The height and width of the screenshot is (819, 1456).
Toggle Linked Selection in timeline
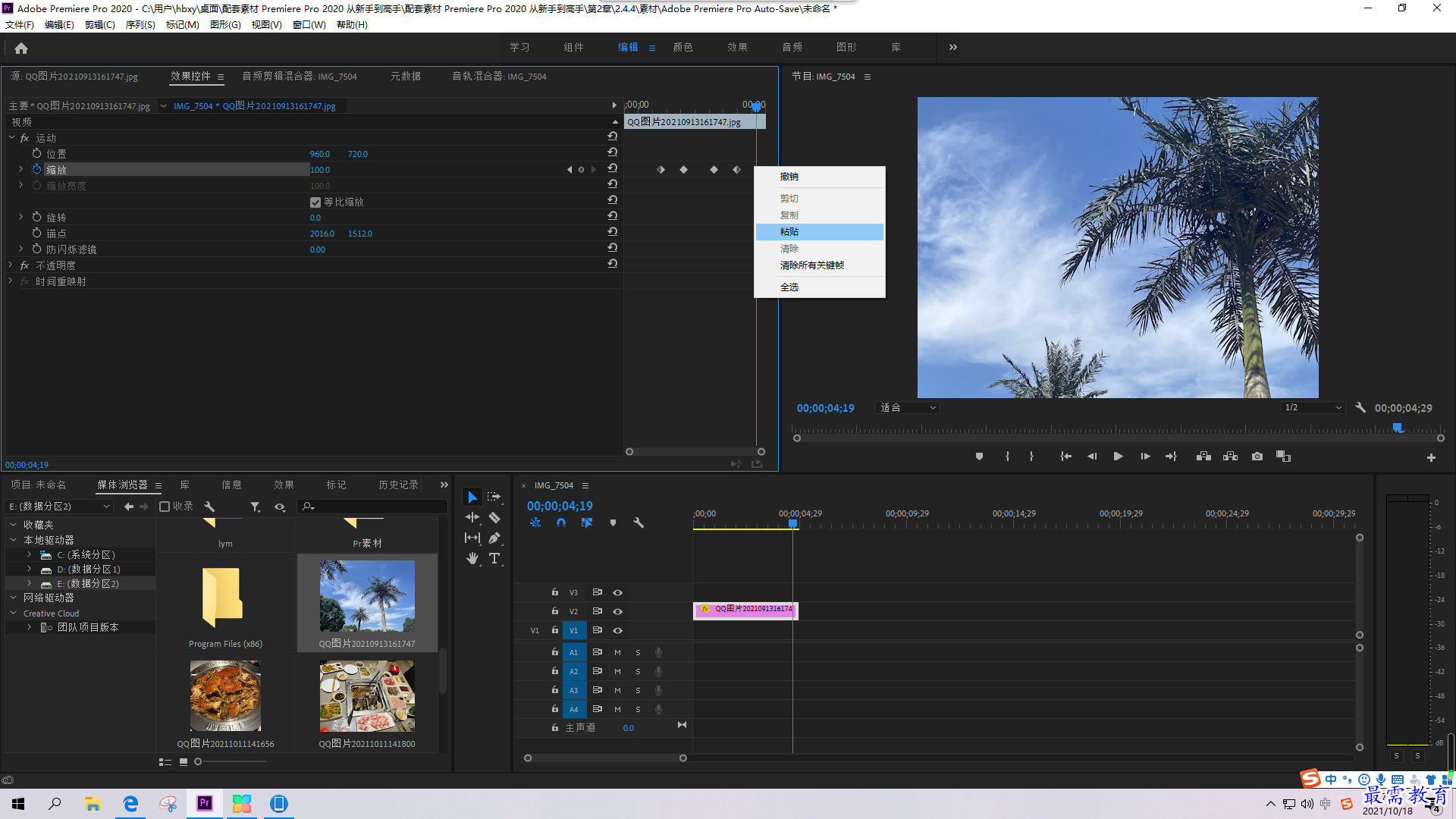[587, 522]
